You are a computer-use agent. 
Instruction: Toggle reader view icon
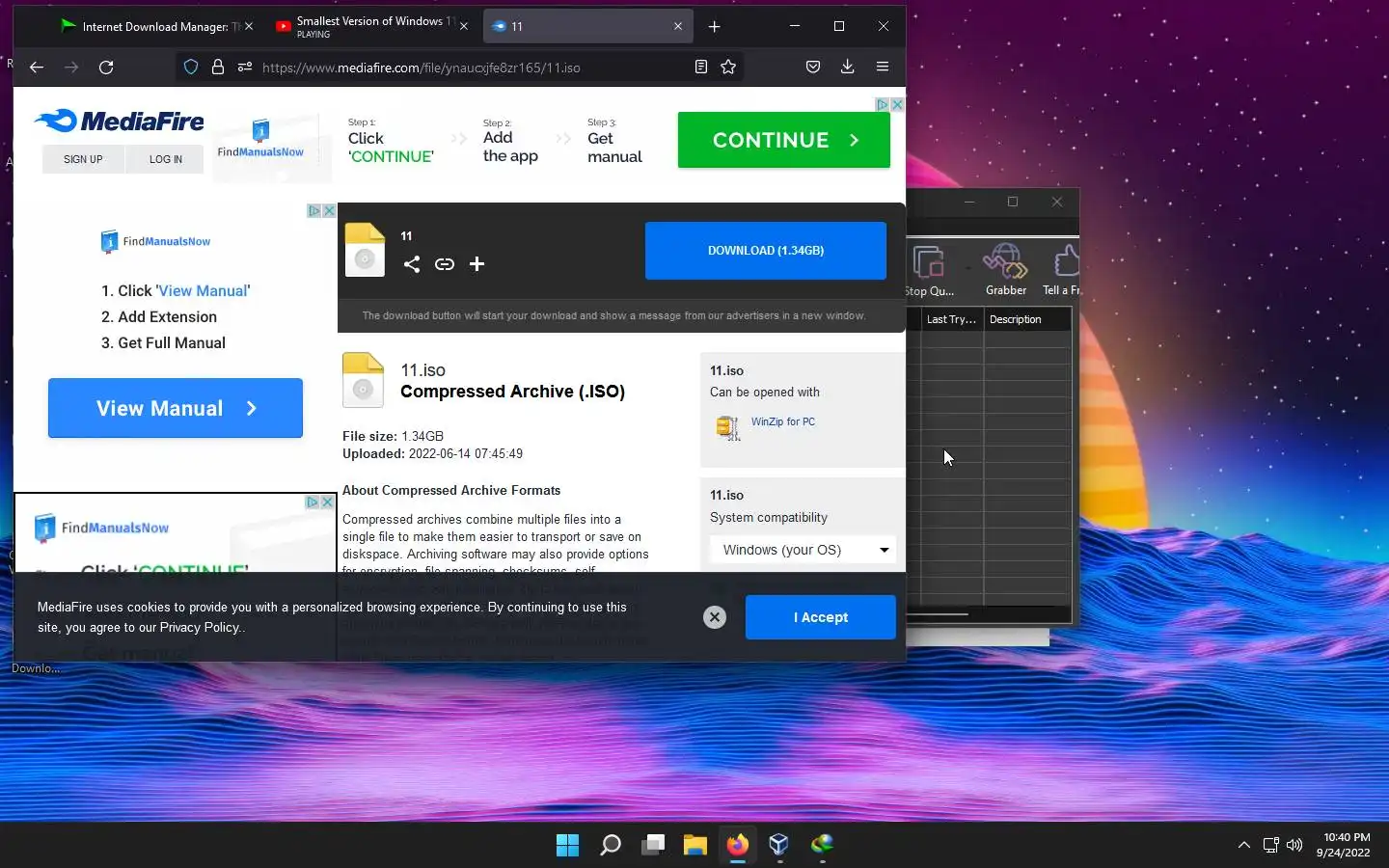coord(701,67)
